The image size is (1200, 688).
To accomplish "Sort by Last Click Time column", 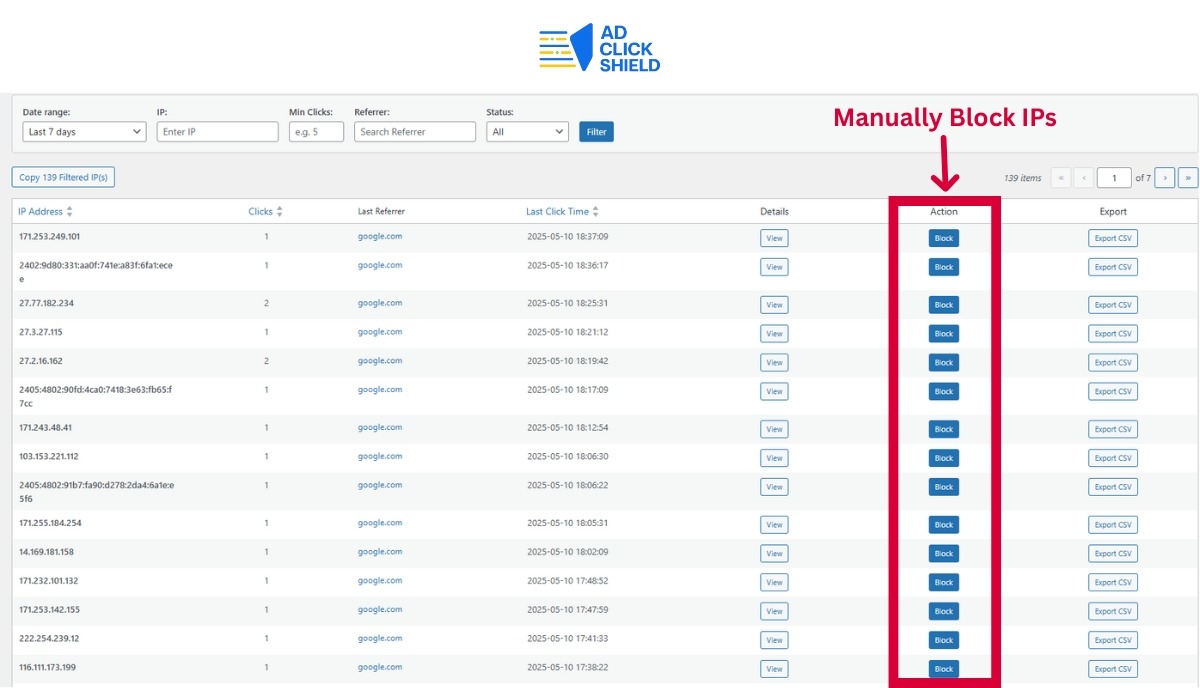I will pyautogui.click(x=557, y=211).
